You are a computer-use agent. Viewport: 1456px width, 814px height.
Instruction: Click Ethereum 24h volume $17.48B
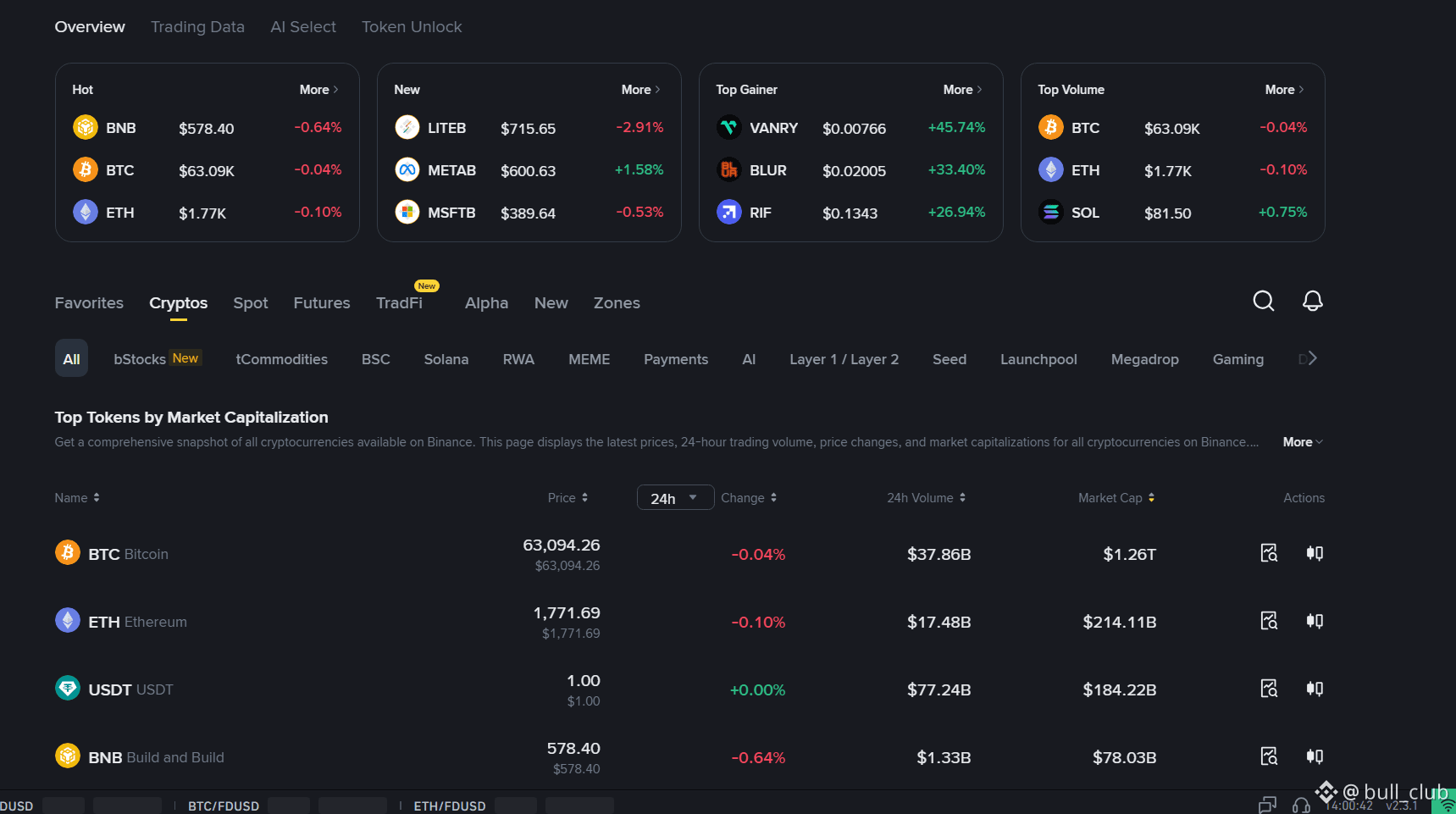click(939, 622)
